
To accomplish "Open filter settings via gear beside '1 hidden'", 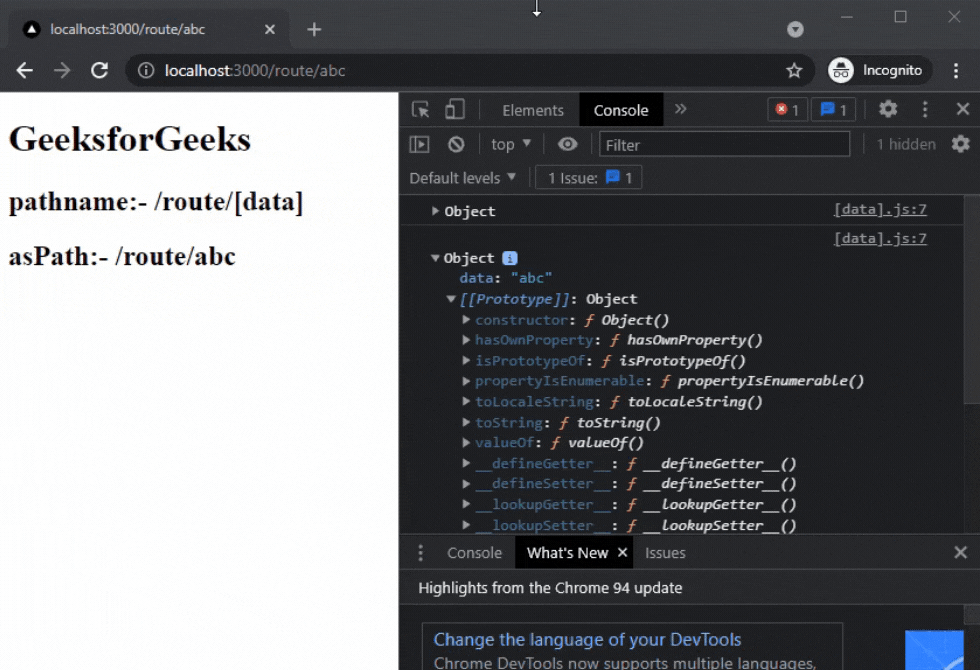I will click(962, 144).
